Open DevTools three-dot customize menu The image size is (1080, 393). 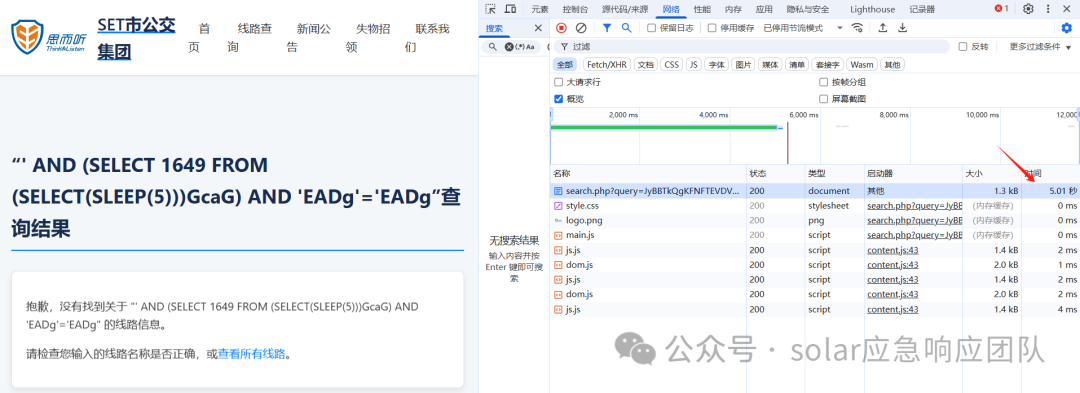(1048, 9)
